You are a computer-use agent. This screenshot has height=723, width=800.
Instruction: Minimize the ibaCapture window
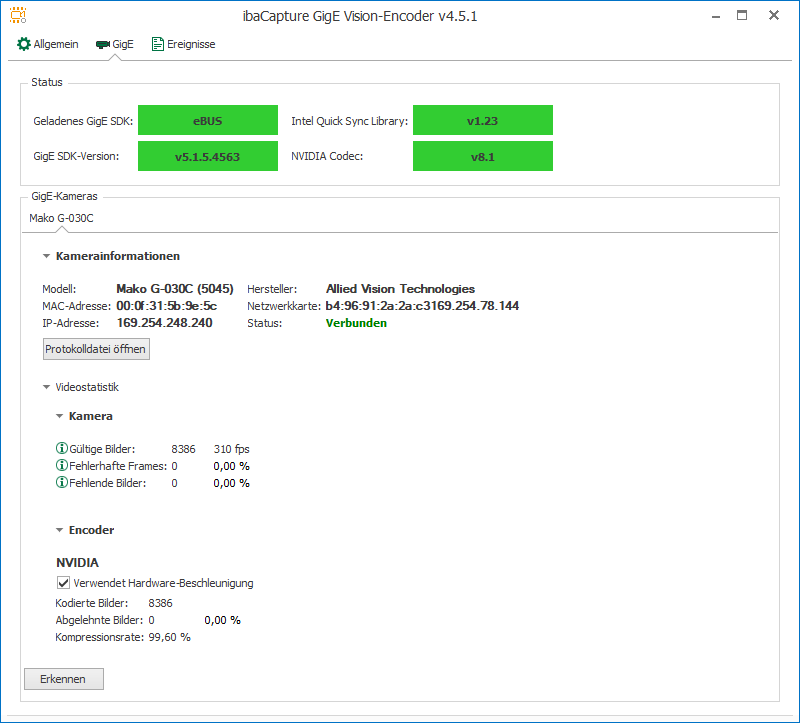716,16
